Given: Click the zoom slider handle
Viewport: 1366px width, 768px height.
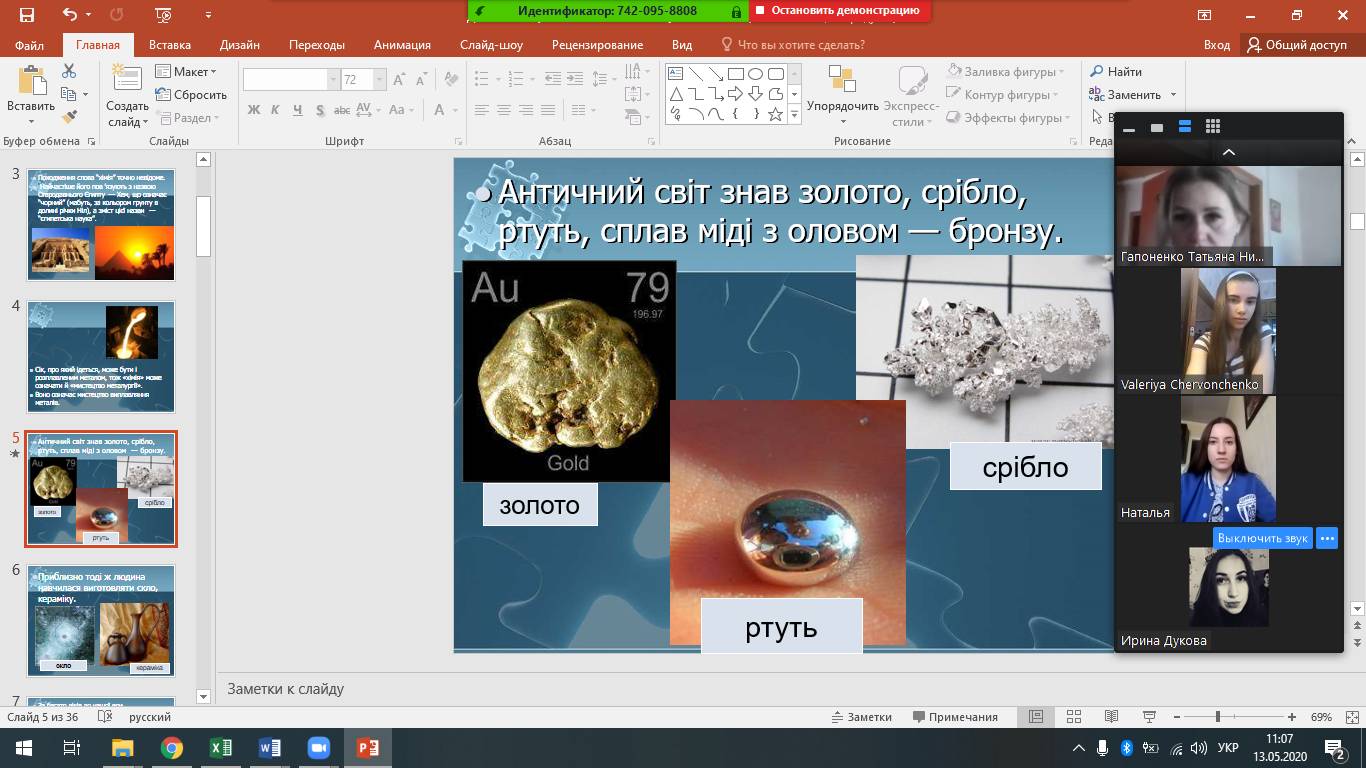Looking at the screenshot, I should click(1217, 717).
